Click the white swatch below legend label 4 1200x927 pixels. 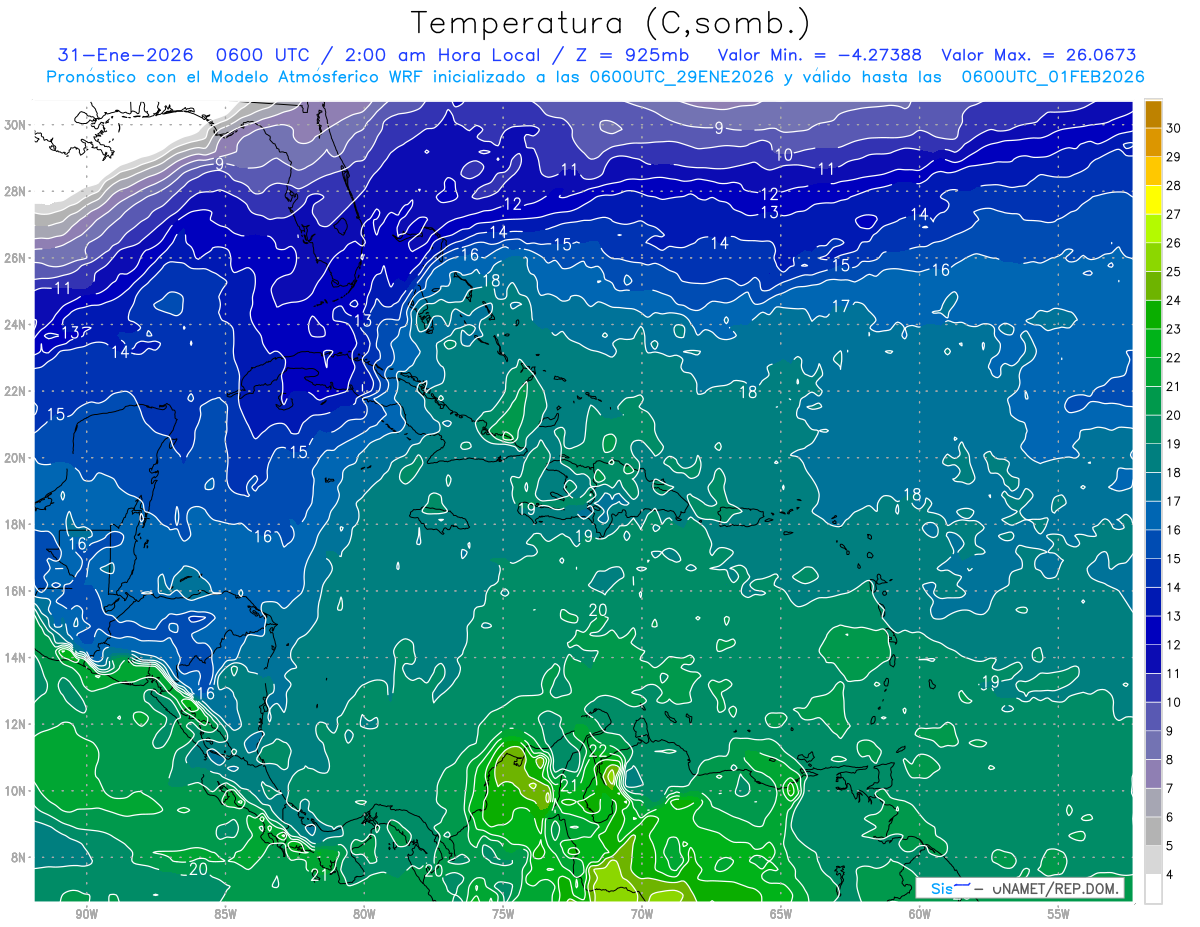click(x=1154, y=889)
